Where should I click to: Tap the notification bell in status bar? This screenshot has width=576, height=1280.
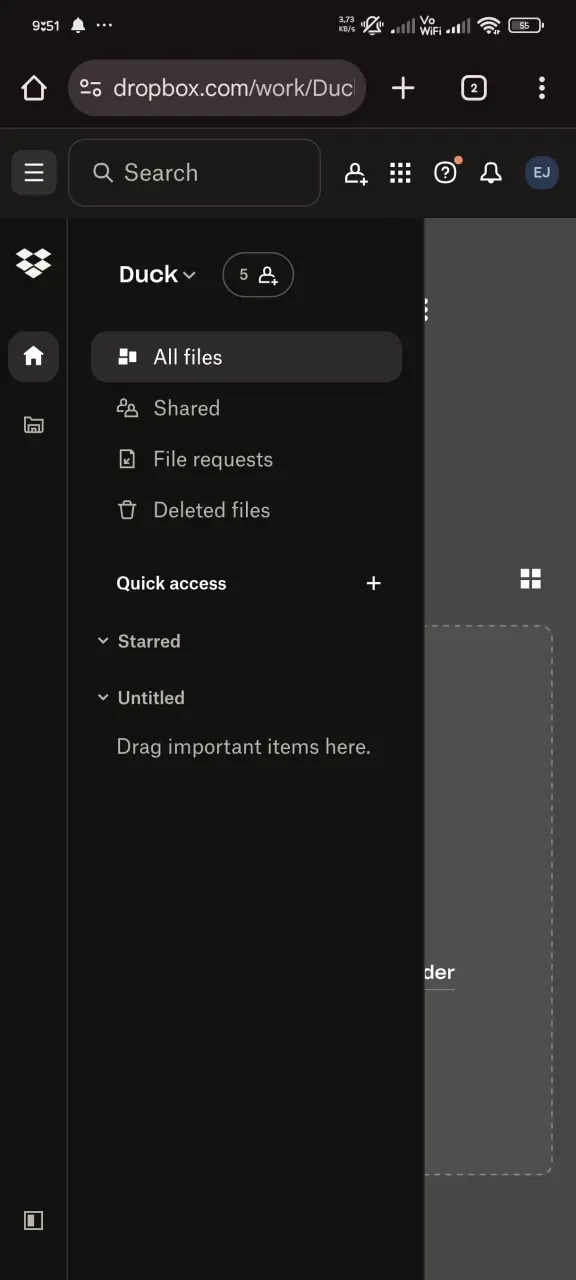point(78,25)
